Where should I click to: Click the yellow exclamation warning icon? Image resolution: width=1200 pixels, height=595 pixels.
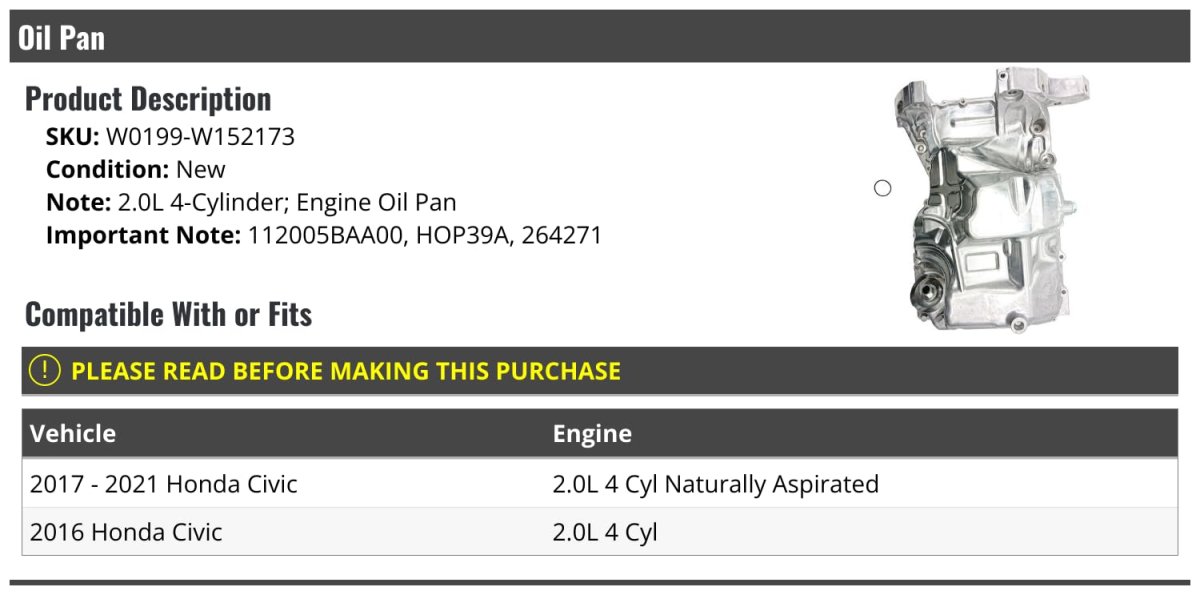[x=45, y=371]
